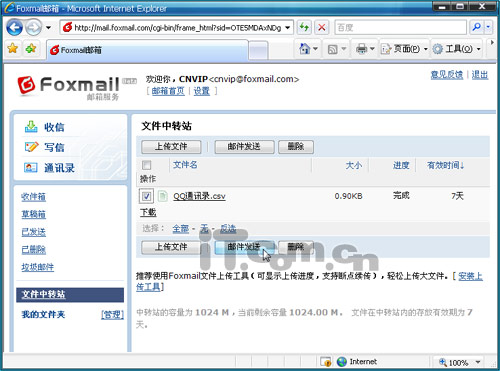Open the 工具(O) dropdown menu

point(456,49)
